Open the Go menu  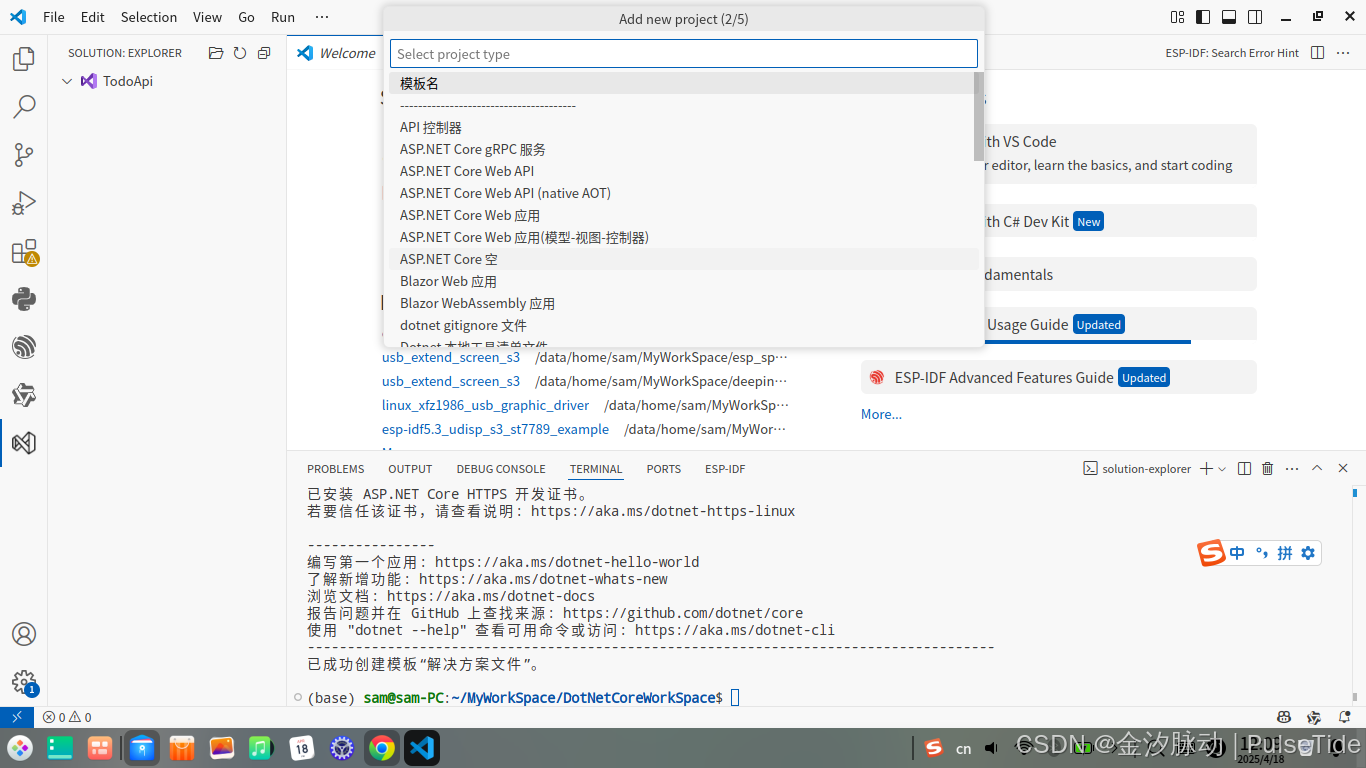(x=247, y=17)
